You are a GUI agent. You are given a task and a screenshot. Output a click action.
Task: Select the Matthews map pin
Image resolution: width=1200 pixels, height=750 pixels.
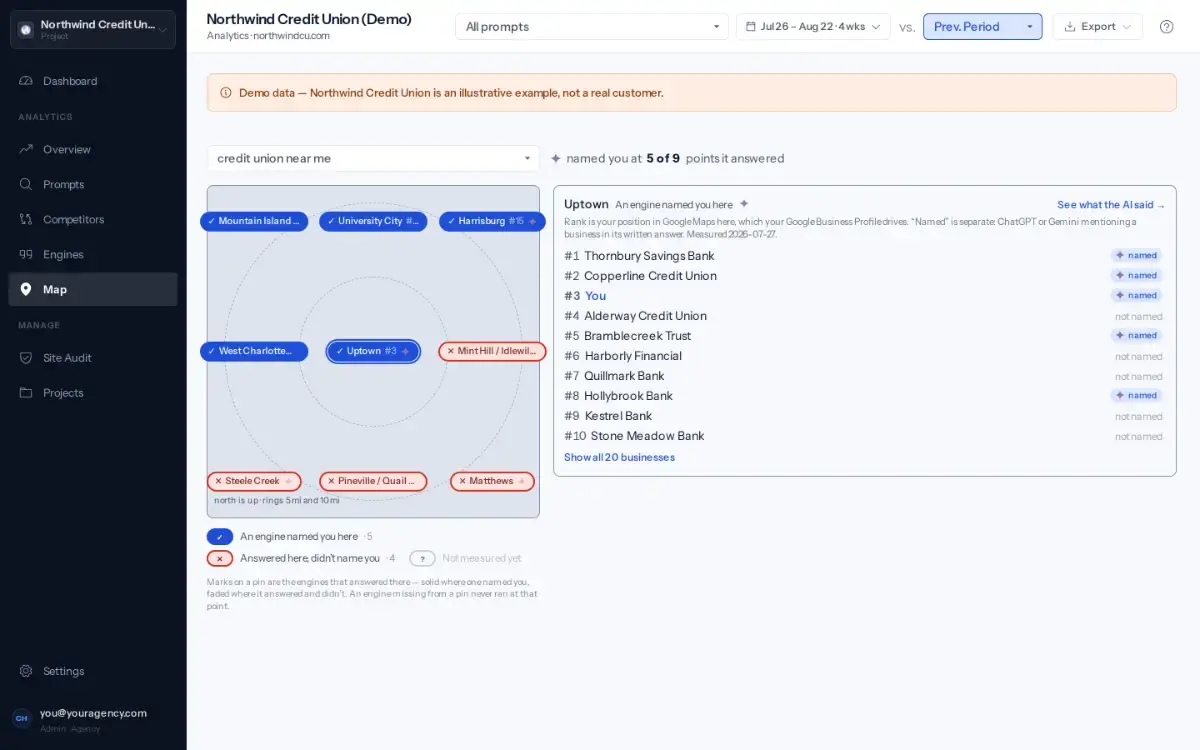tap(492, 481)
